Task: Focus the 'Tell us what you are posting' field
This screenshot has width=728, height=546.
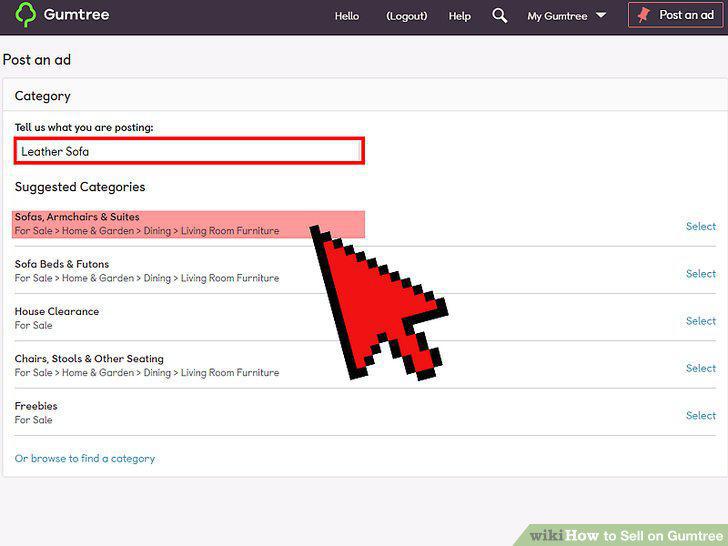Action: (x=189, y=151)
